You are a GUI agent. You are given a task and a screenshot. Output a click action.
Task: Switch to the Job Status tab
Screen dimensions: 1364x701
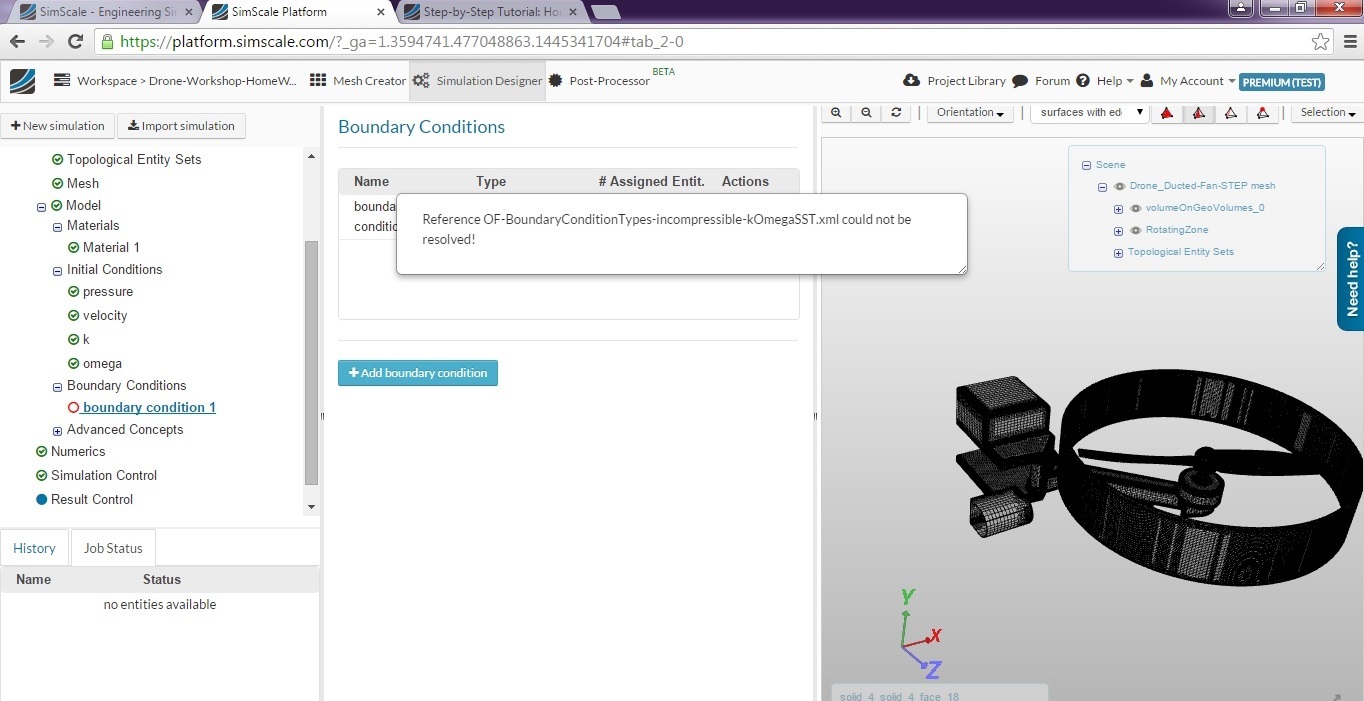(x=113, y=548)
